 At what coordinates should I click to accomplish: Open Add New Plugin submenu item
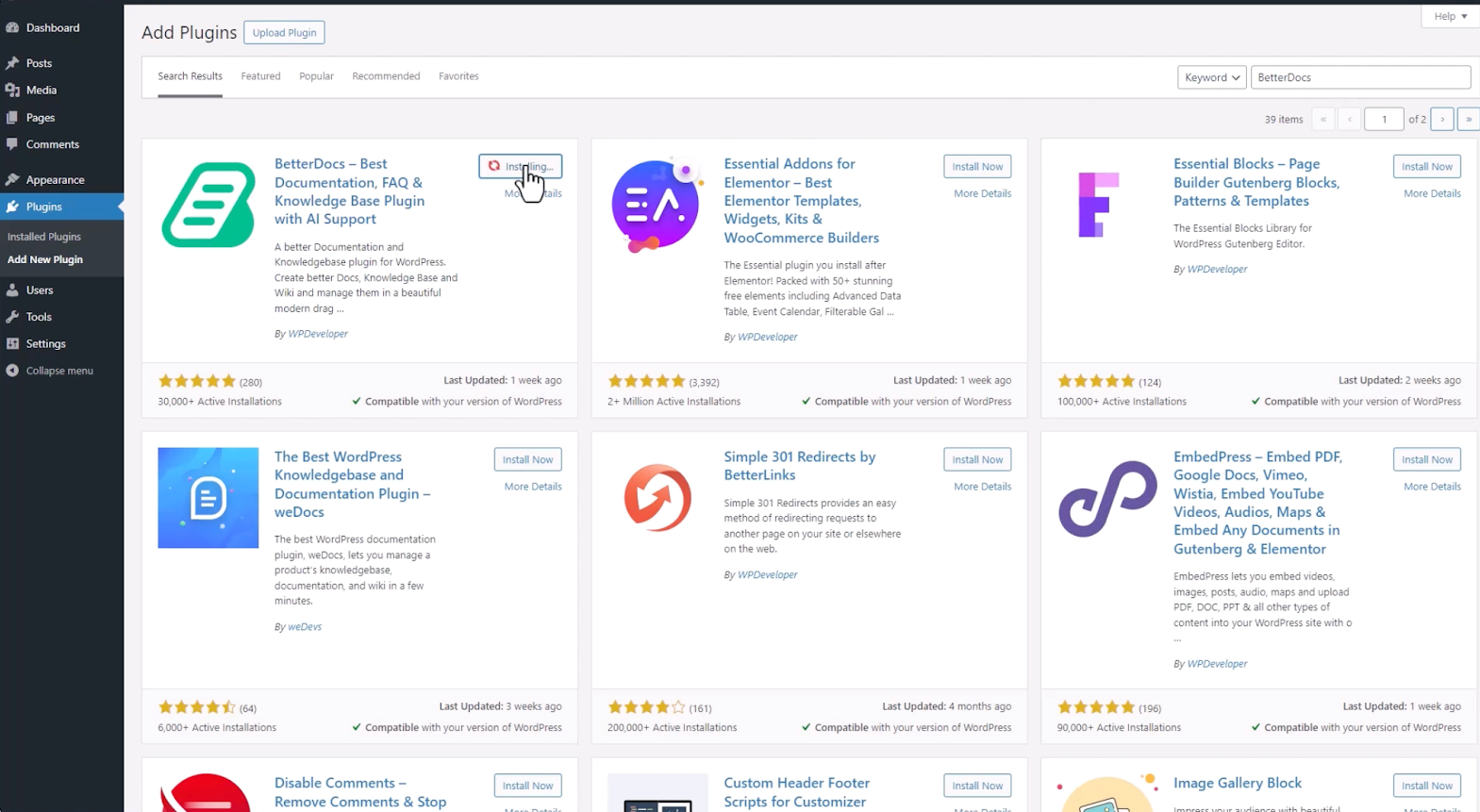pos(45,259)
